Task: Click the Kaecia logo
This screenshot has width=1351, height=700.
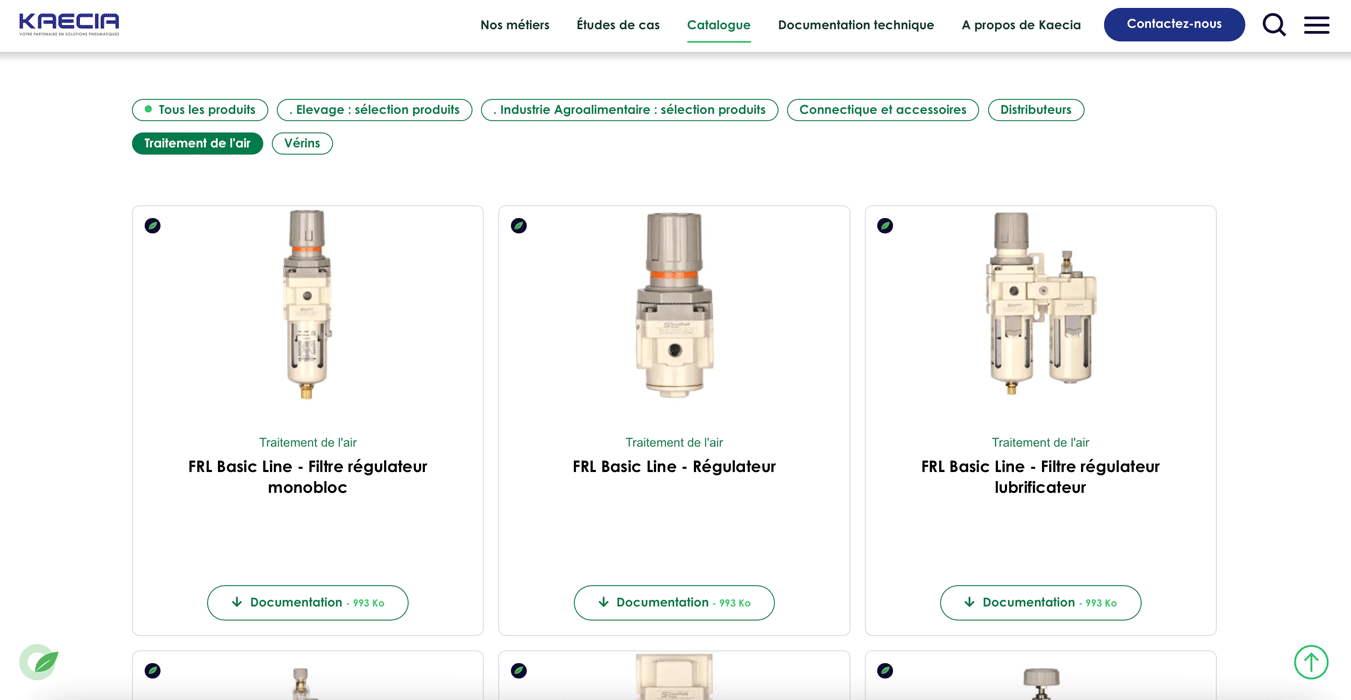Action: [x=69, y=24]
